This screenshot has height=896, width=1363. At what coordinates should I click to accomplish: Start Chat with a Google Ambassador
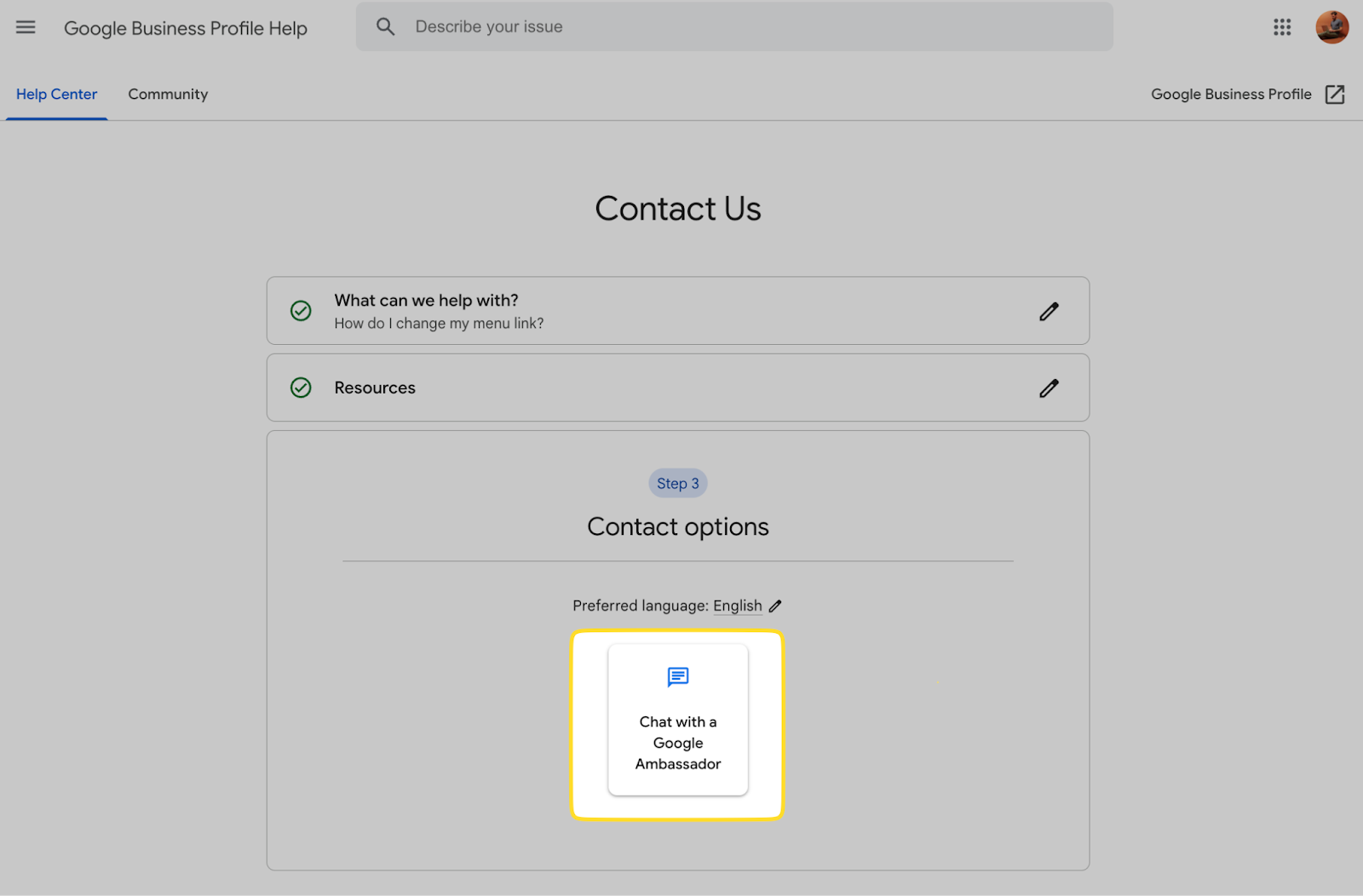(x=678, y=721)
